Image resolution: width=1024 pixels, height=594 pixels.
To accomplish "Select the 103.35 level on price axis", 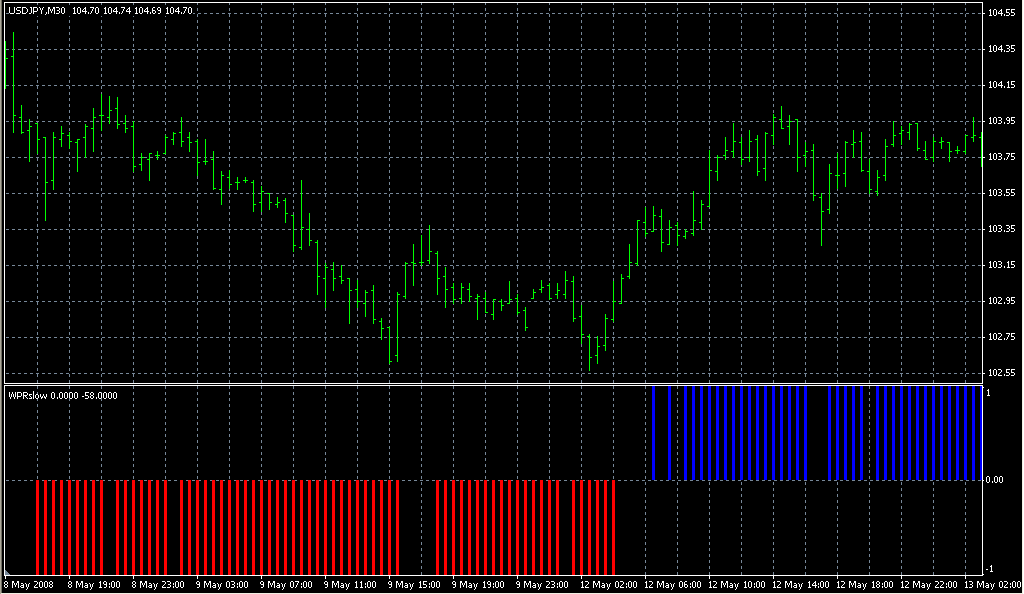I will click(1002, 229).
